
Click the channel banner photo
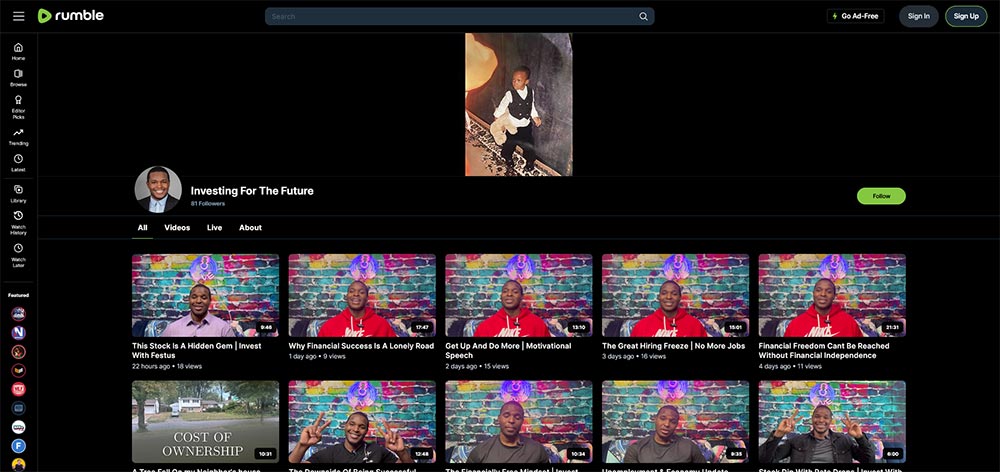click(518, 105)
